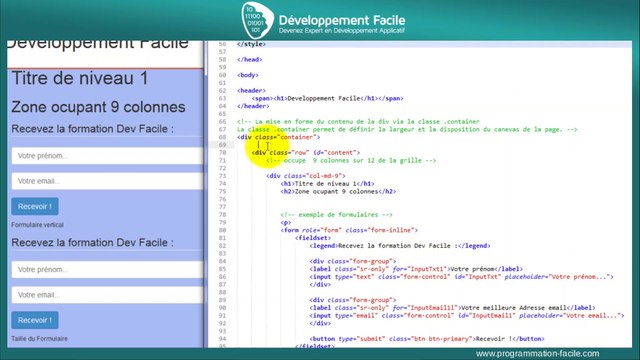Click the 'Votre email...' field above 'Taille du Formulaire'
Viewport: 640px width, 360px height.
point(107,295)
